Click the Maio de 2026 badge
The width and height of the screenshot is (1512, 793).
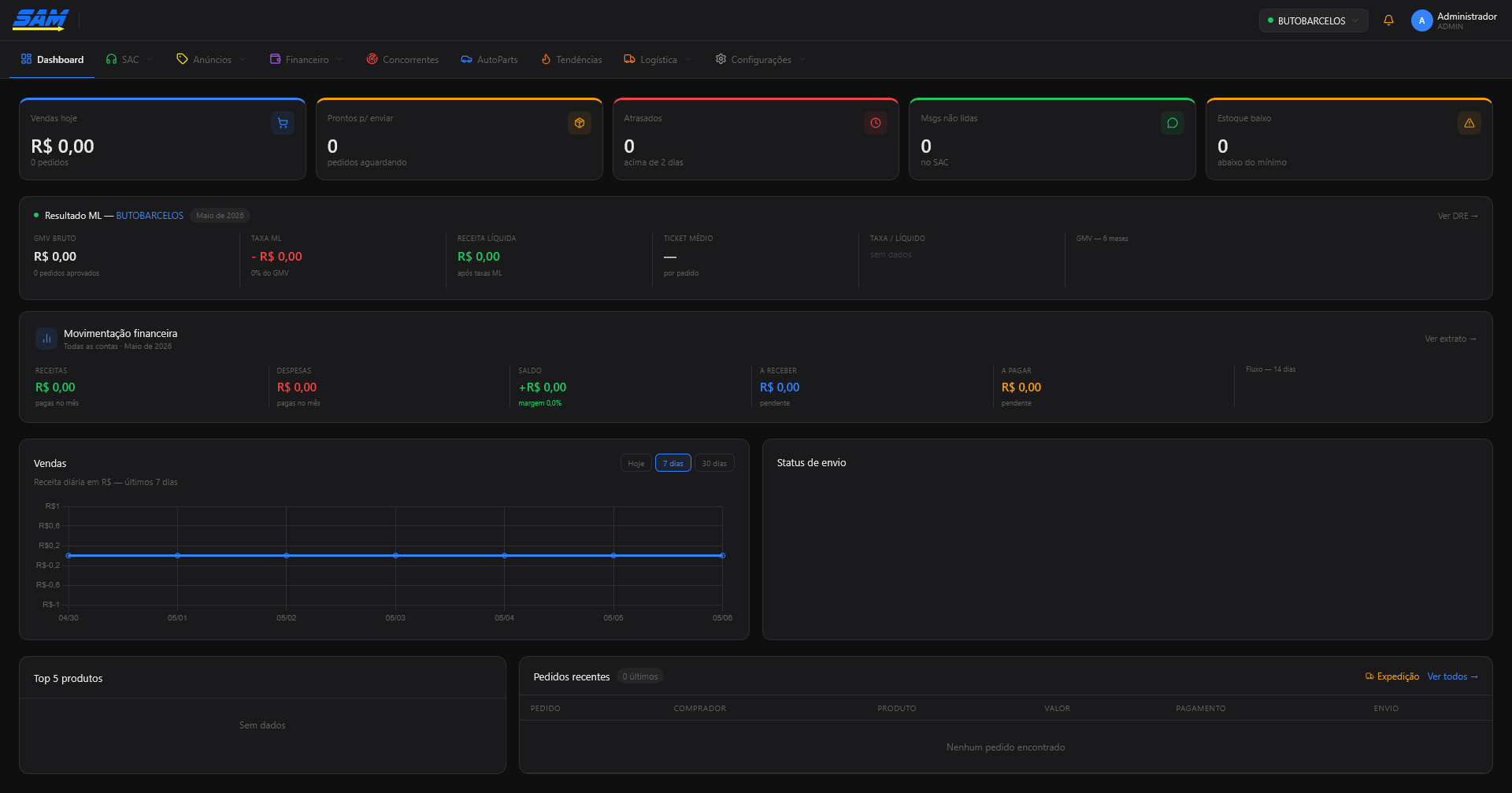(x=220, y=216)
